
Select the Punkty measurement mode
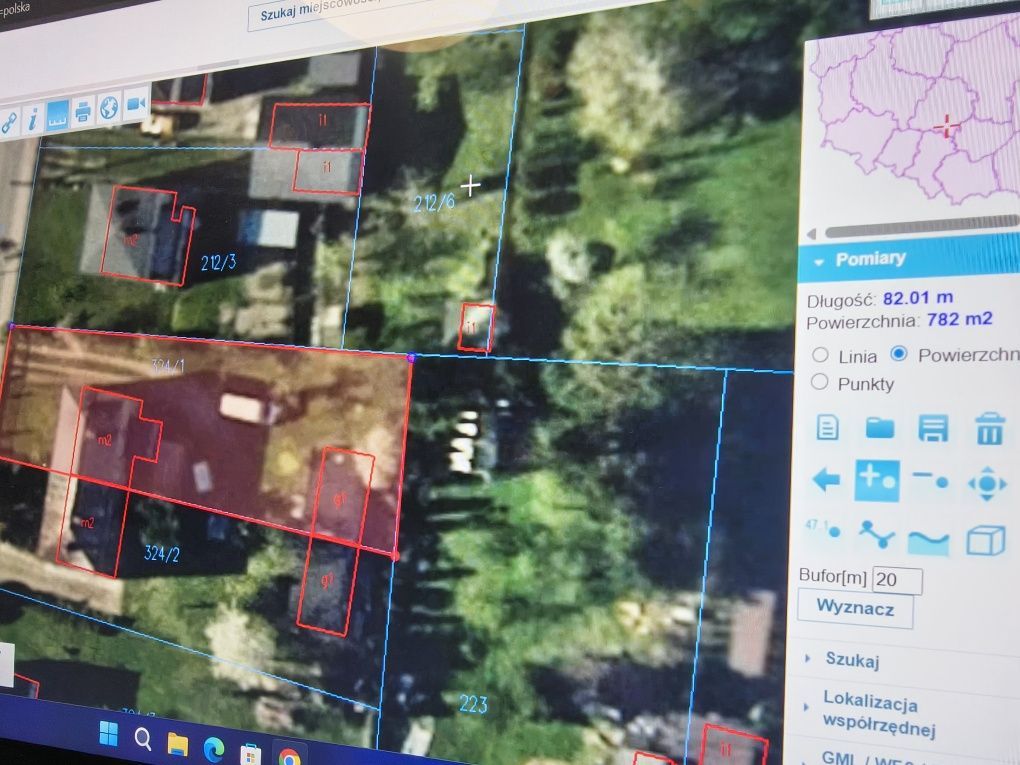click(x=820, y=382)
